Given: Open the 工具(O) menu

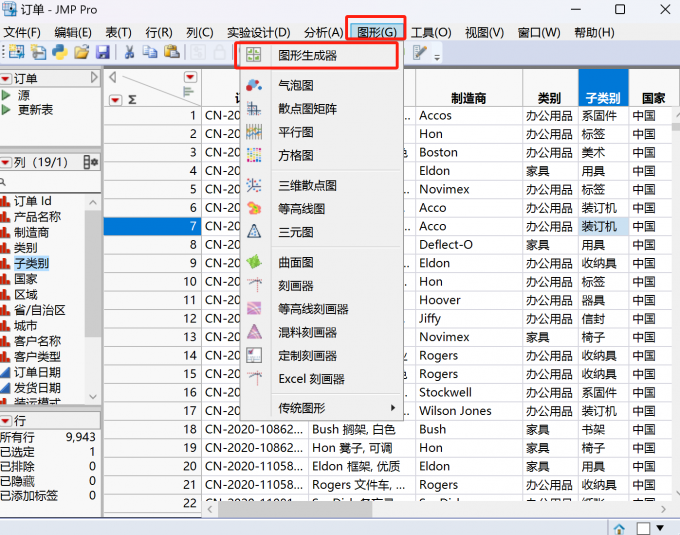Looking at the screenshot, I should pos(431,33).
